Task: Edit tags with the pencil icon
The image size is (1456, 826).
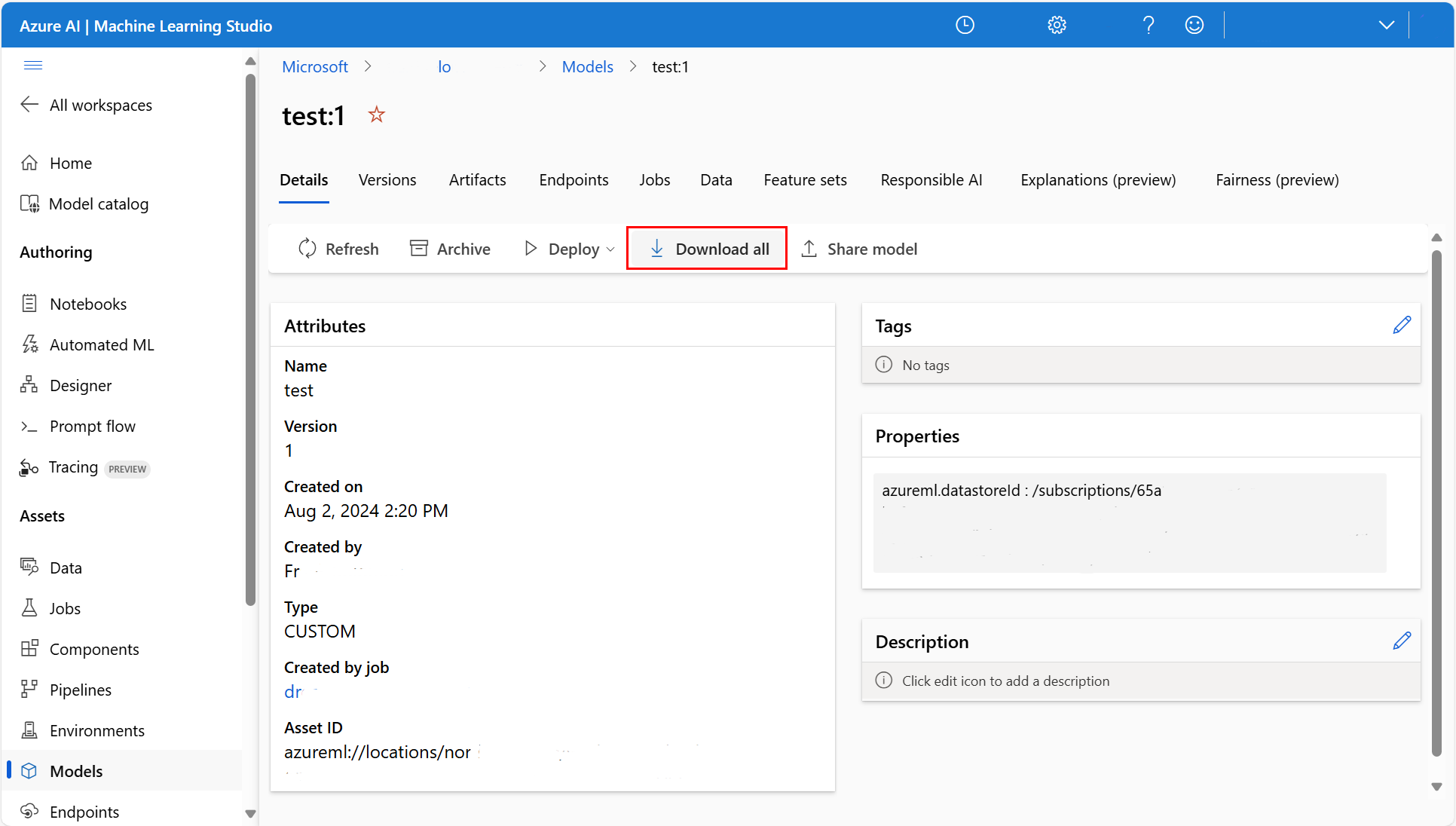Action: click(1402, 325)
